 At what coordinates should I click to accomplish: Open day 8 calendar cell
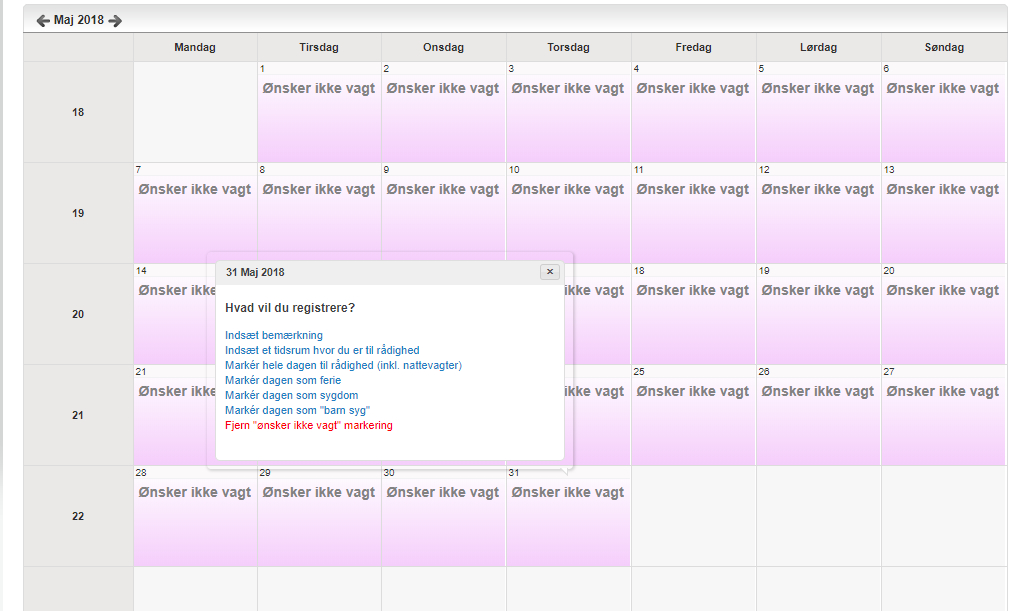point(319,213)
